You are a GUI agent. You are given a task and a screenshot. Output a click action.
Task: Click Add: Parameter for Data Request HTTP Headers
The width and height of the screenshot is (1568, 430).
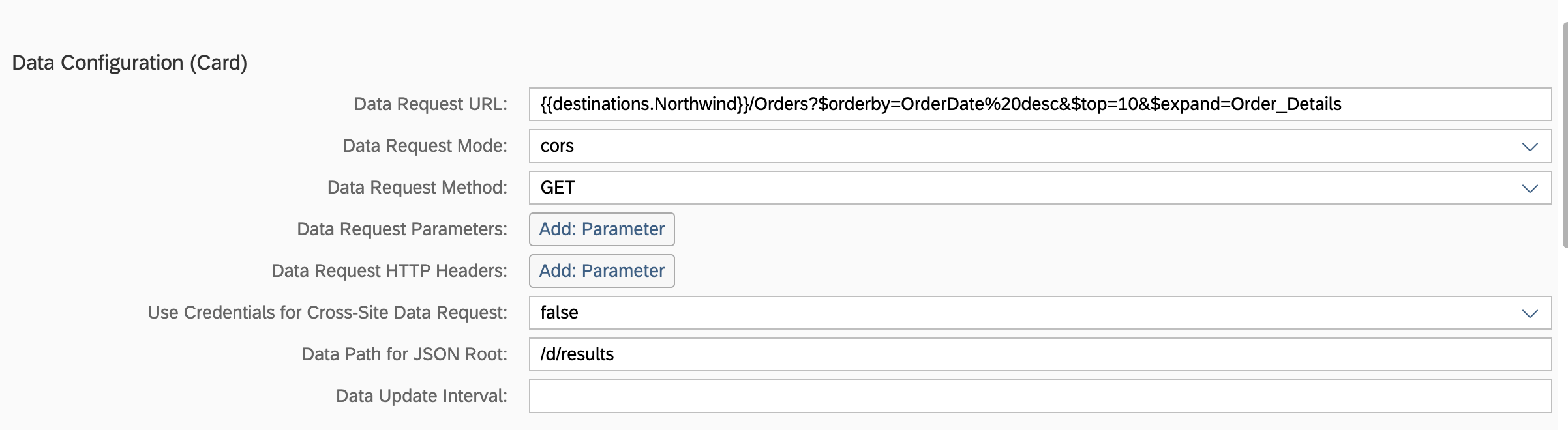[x=601, y=271]
